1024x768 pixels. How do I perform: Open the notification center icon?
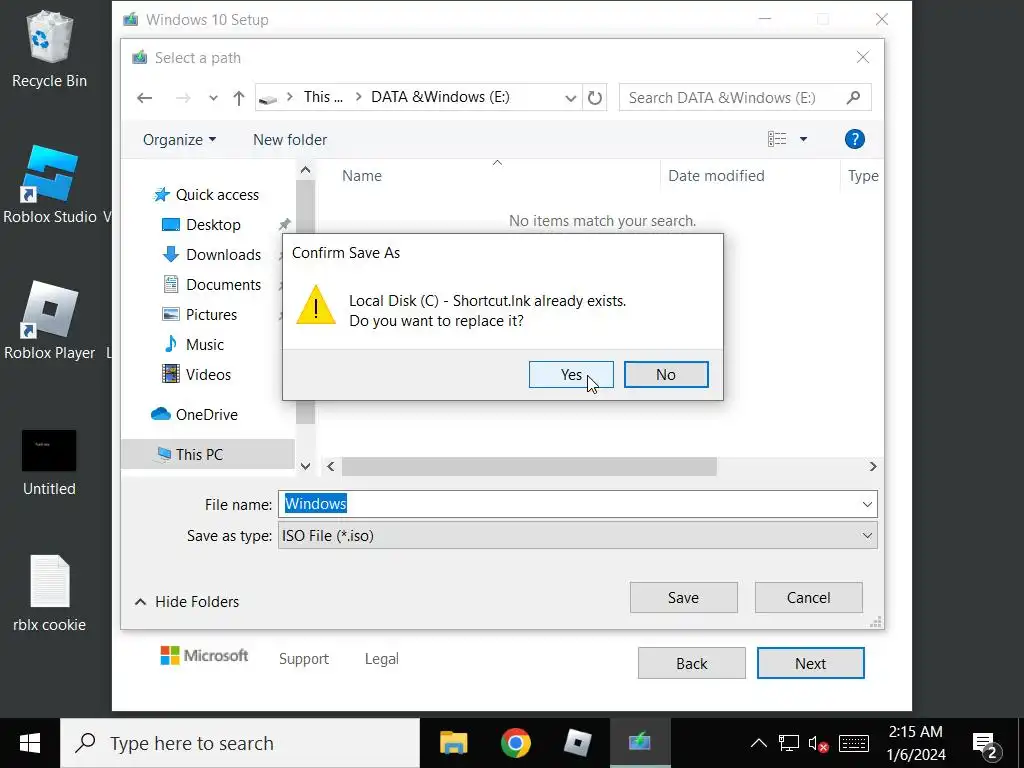986,744
